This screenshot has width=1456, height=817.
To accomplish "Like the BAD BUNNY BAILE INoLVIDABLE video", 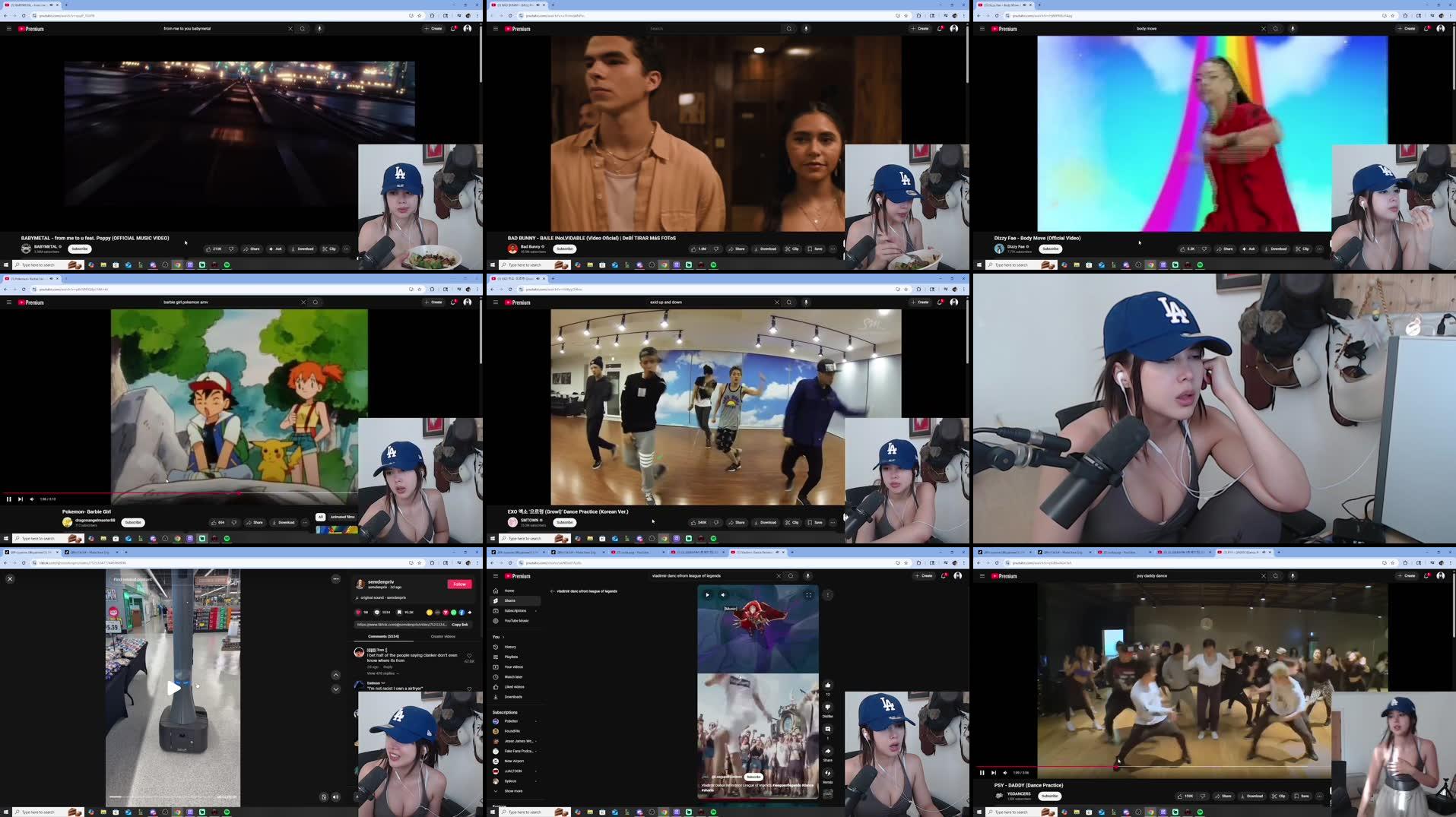I will pyautogui.click(x=699, y=249).
